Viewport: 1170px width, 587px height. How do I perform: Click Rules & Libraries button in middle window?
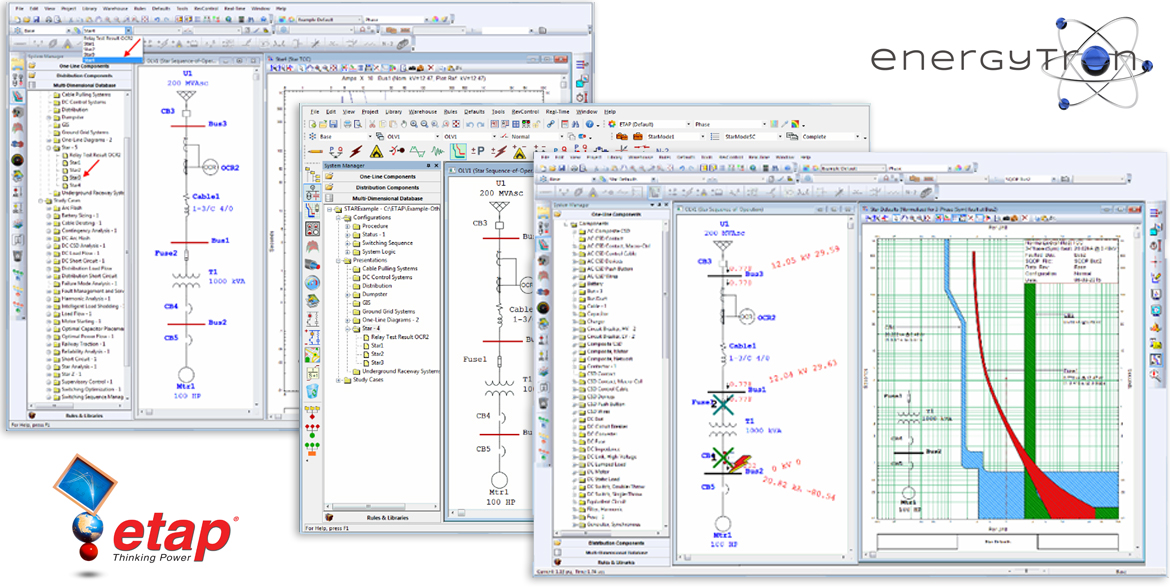pos(382,517)
